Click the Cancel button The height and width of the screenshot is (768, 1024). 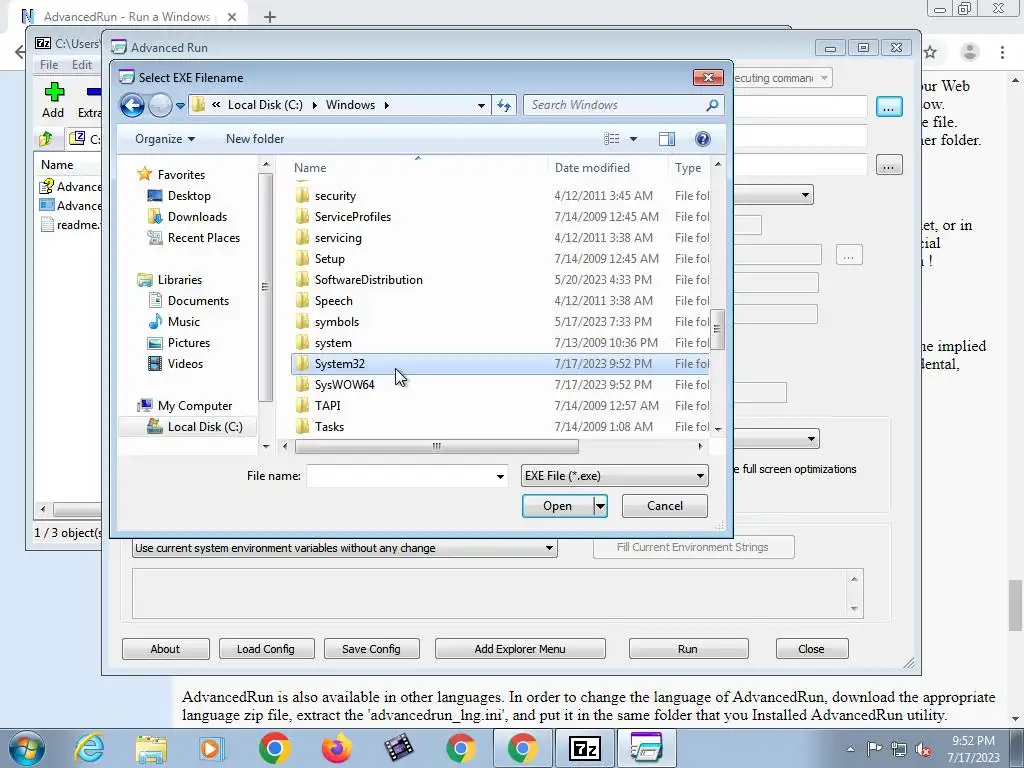coord(664,505)
